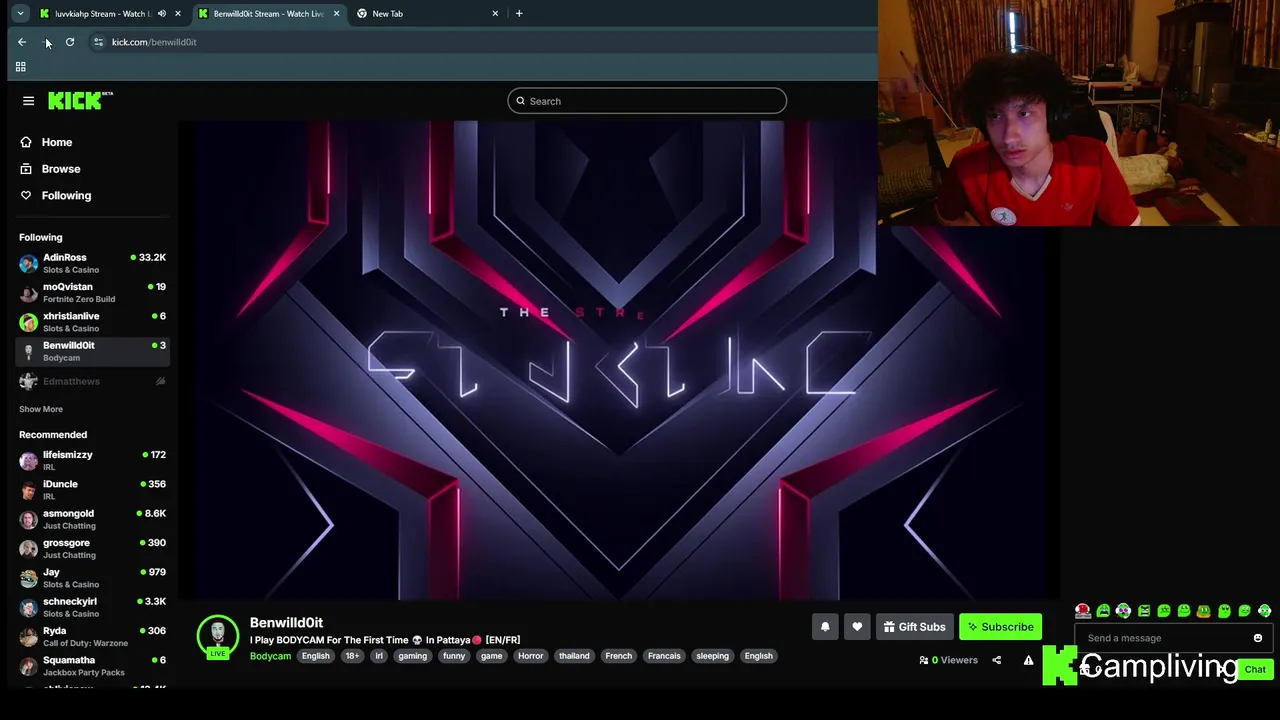This screenshot has height=720, width=1280.
Task: Go to Following in sidebar
Action: (66, 195)
